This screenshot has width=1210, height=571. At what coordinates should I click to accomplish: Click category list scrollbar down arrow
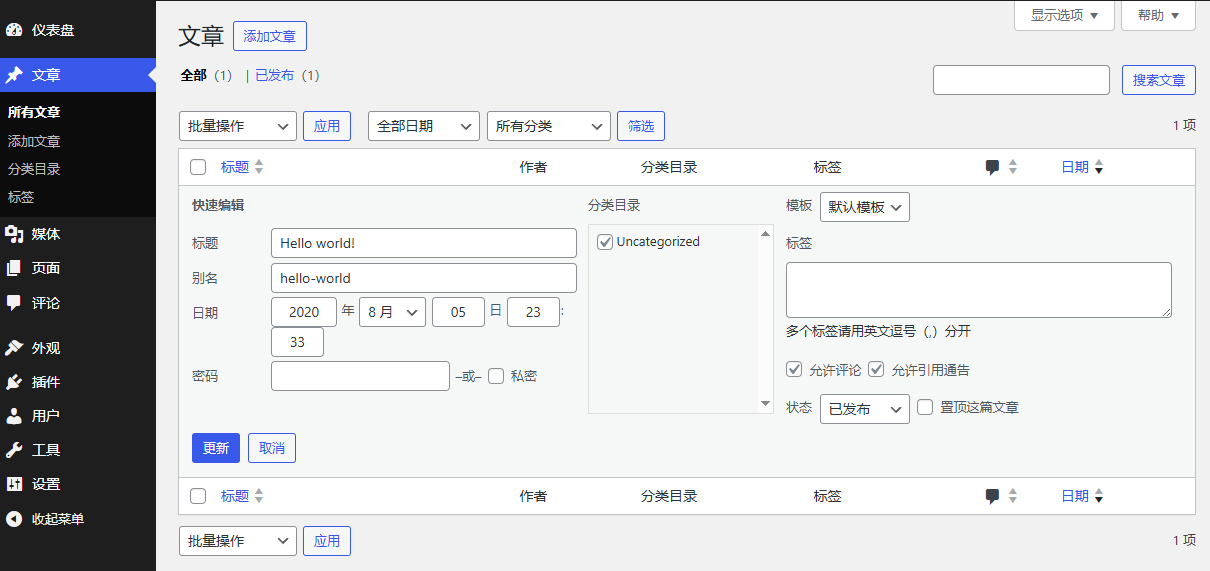(766, 404)
